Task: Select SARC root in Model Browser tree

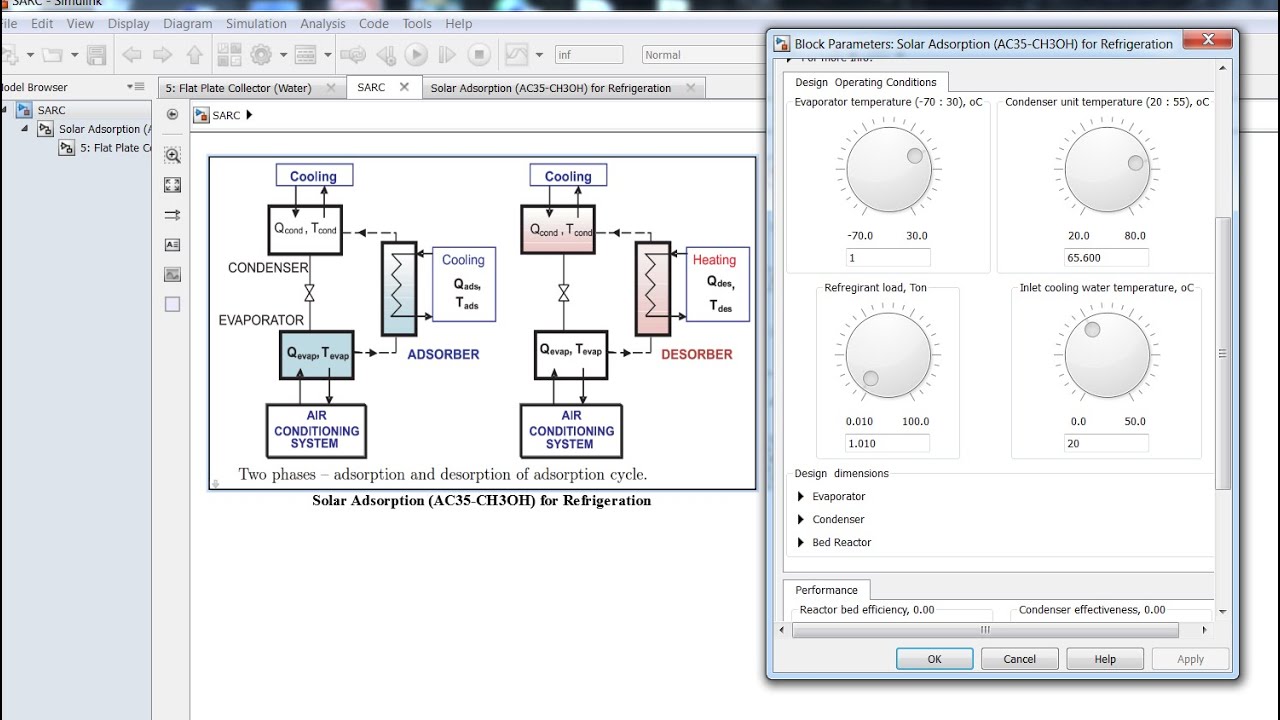Action: [x=51, y=110]
